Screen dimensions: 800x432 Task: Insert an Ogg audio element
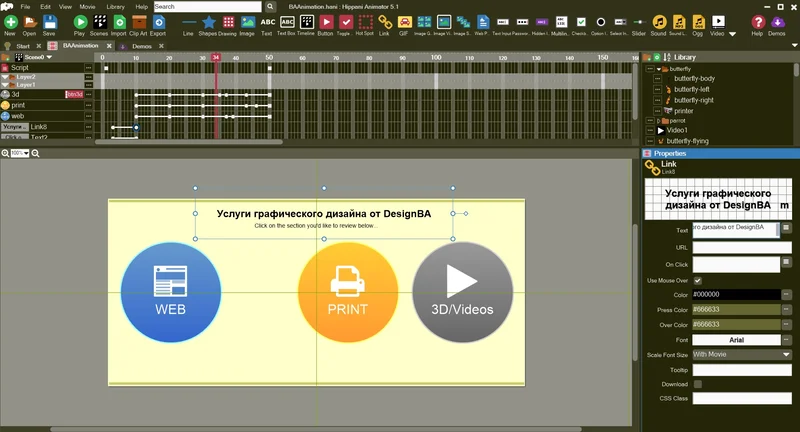click(x=698, y=25)
